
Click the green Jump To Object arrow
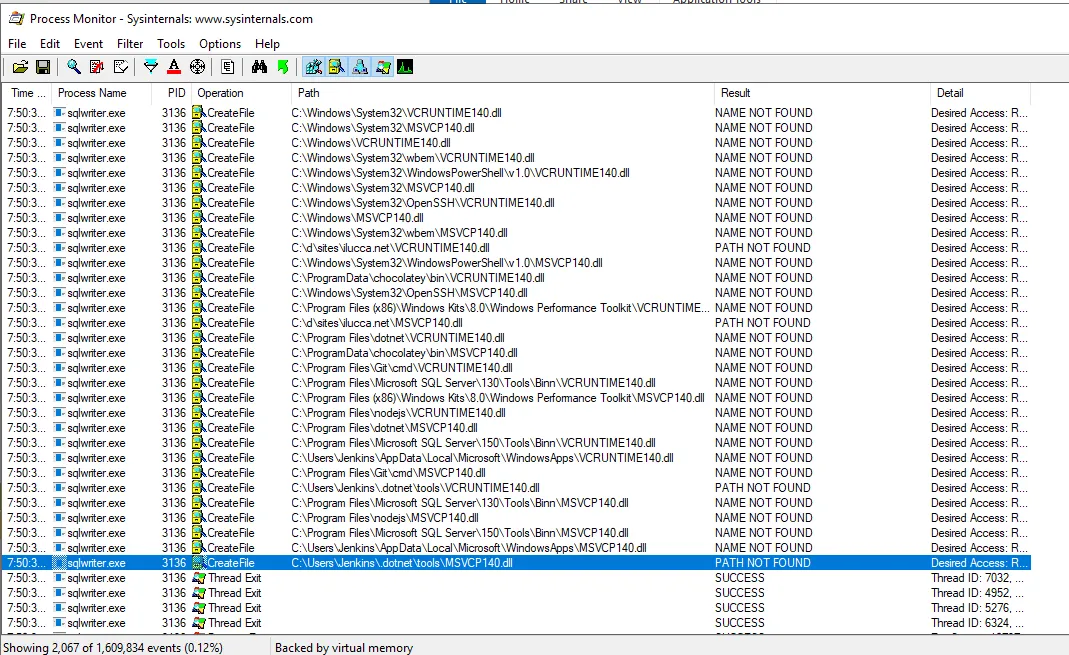(x=283, y=67)
